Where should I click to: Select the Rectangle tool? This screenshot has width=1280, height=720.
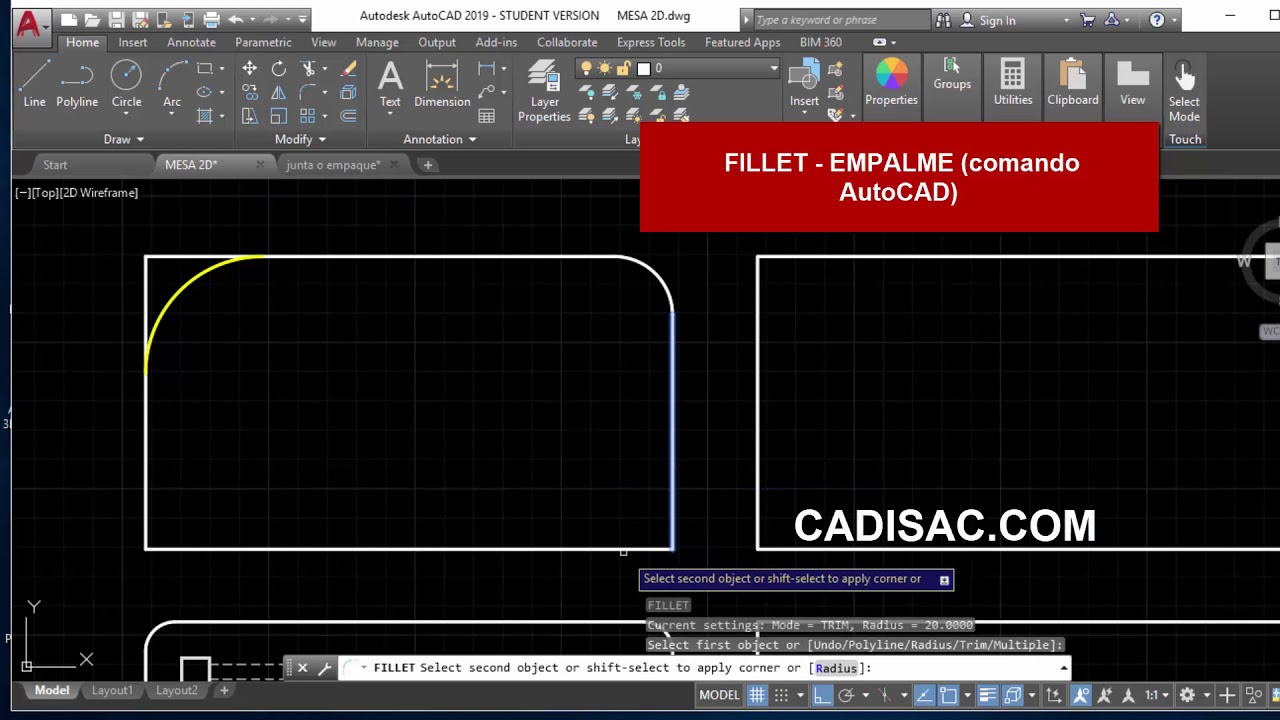[205, 69]
